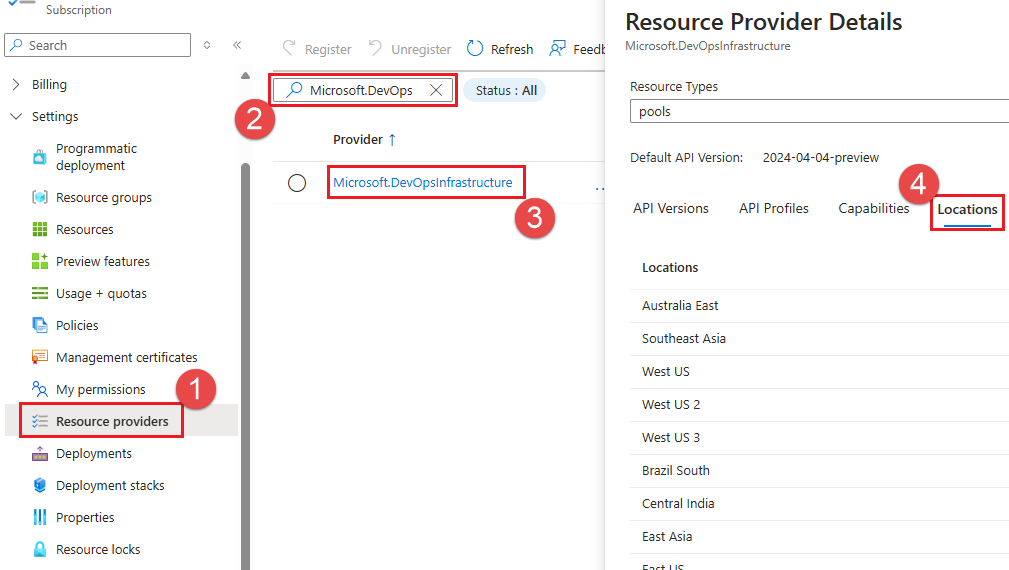
Task: Expand the Billing section
Action: point(16,85)
